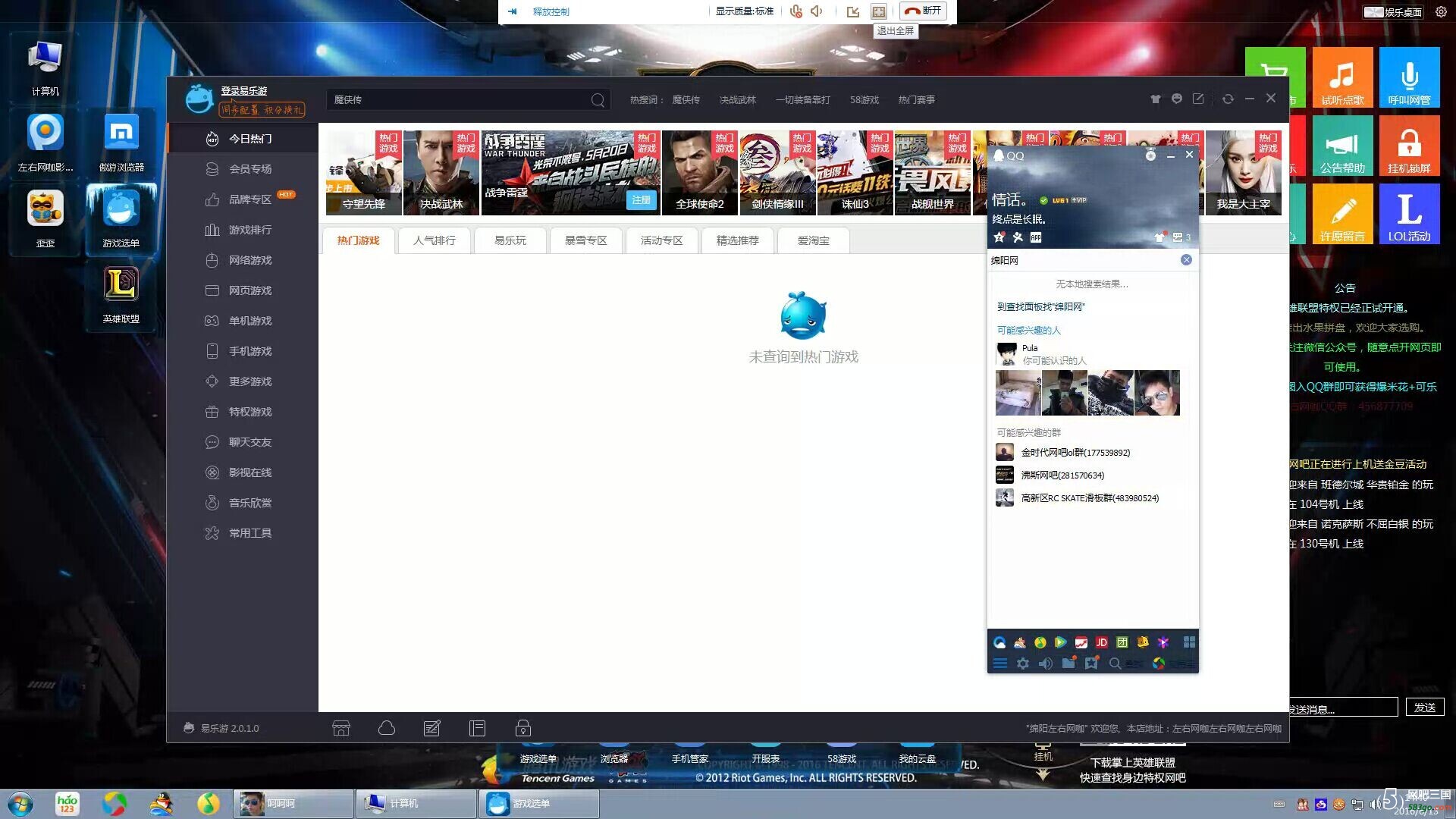The width and height of the screenshot is (1456, 819).
Task: Click hot search term 决战武林
Action: [737, 100]
